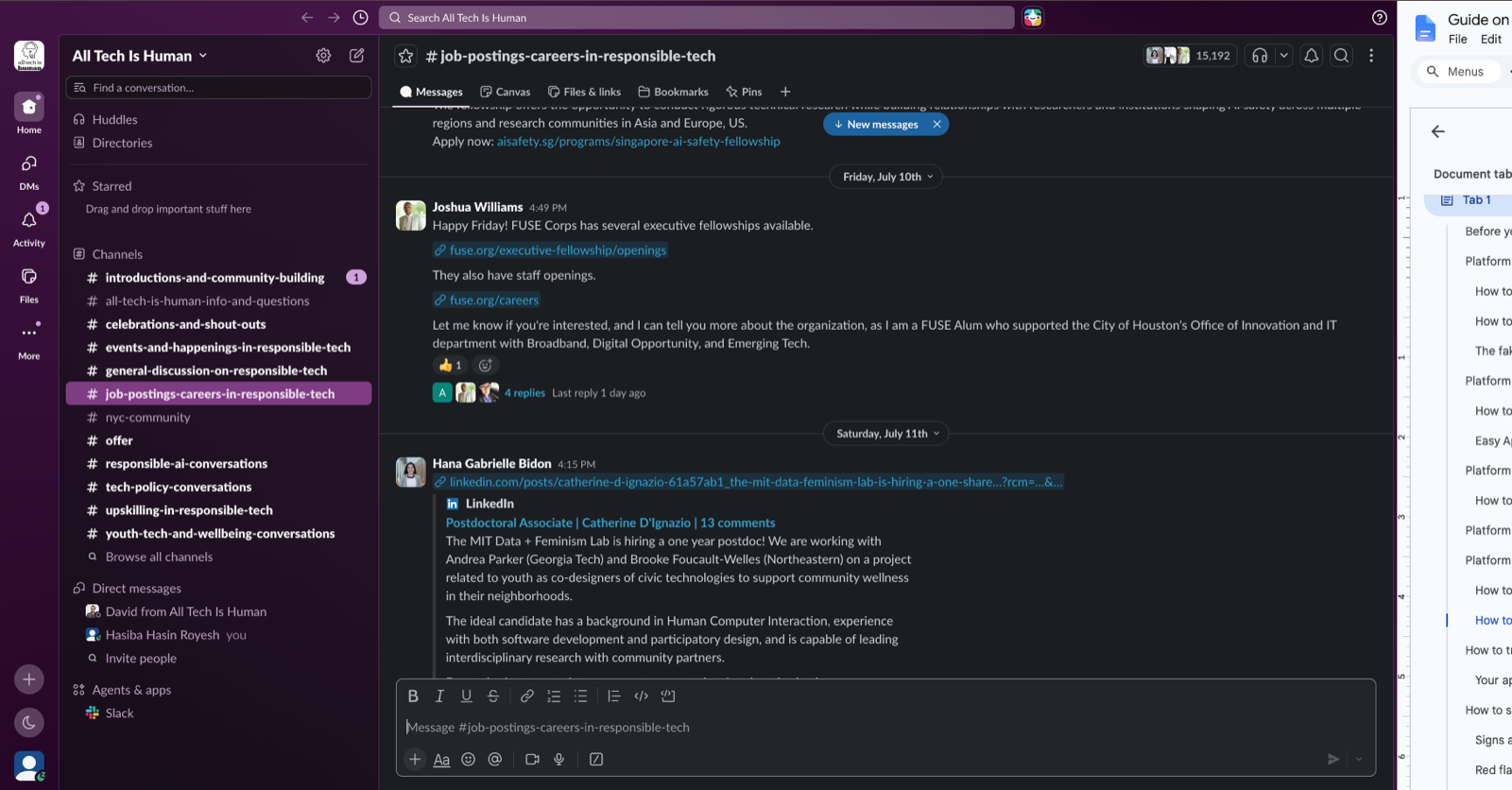Toggle strikethrough formatting
The image size is (1512, 790).
pos(492,696)
